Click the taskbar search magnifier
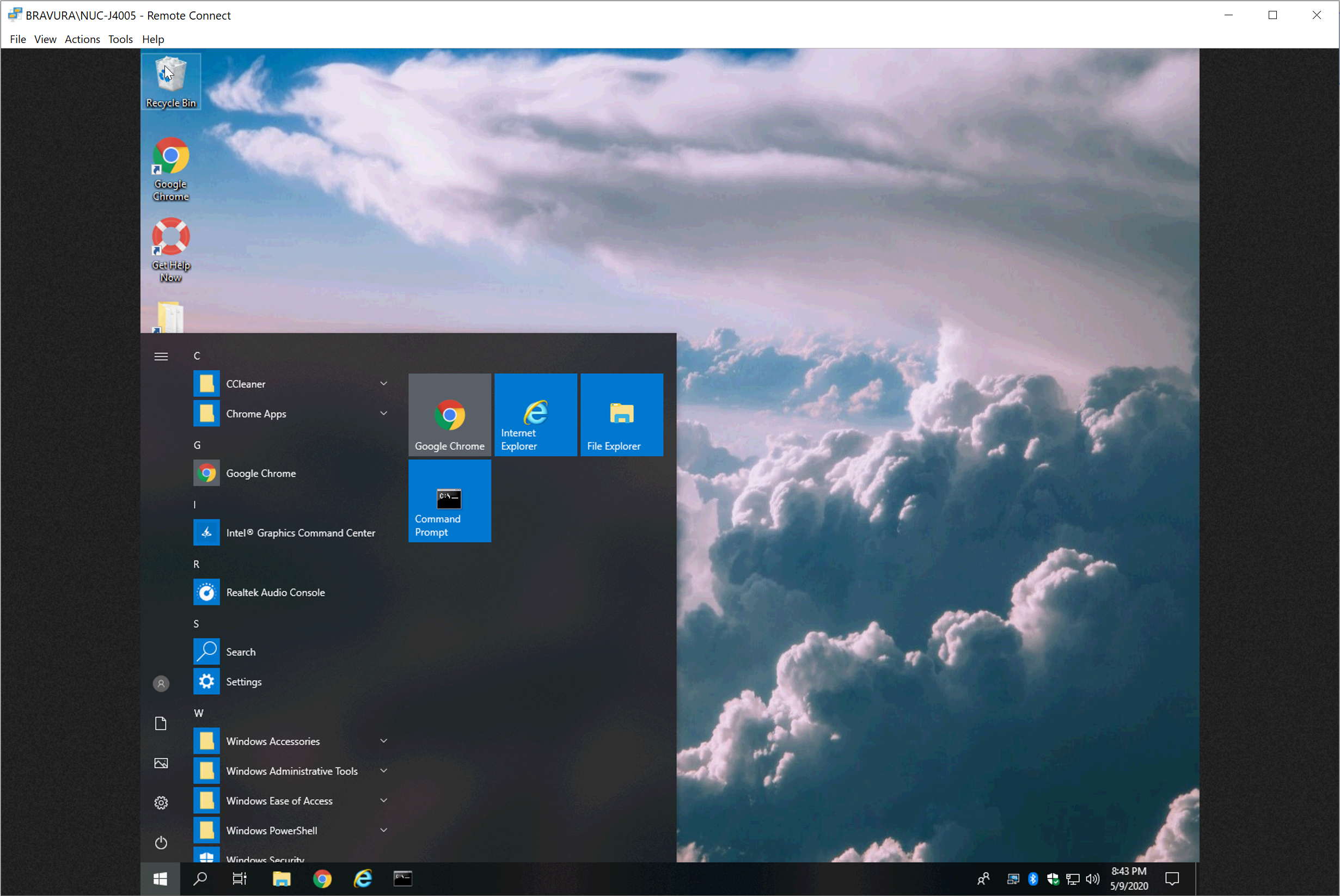 200,879
